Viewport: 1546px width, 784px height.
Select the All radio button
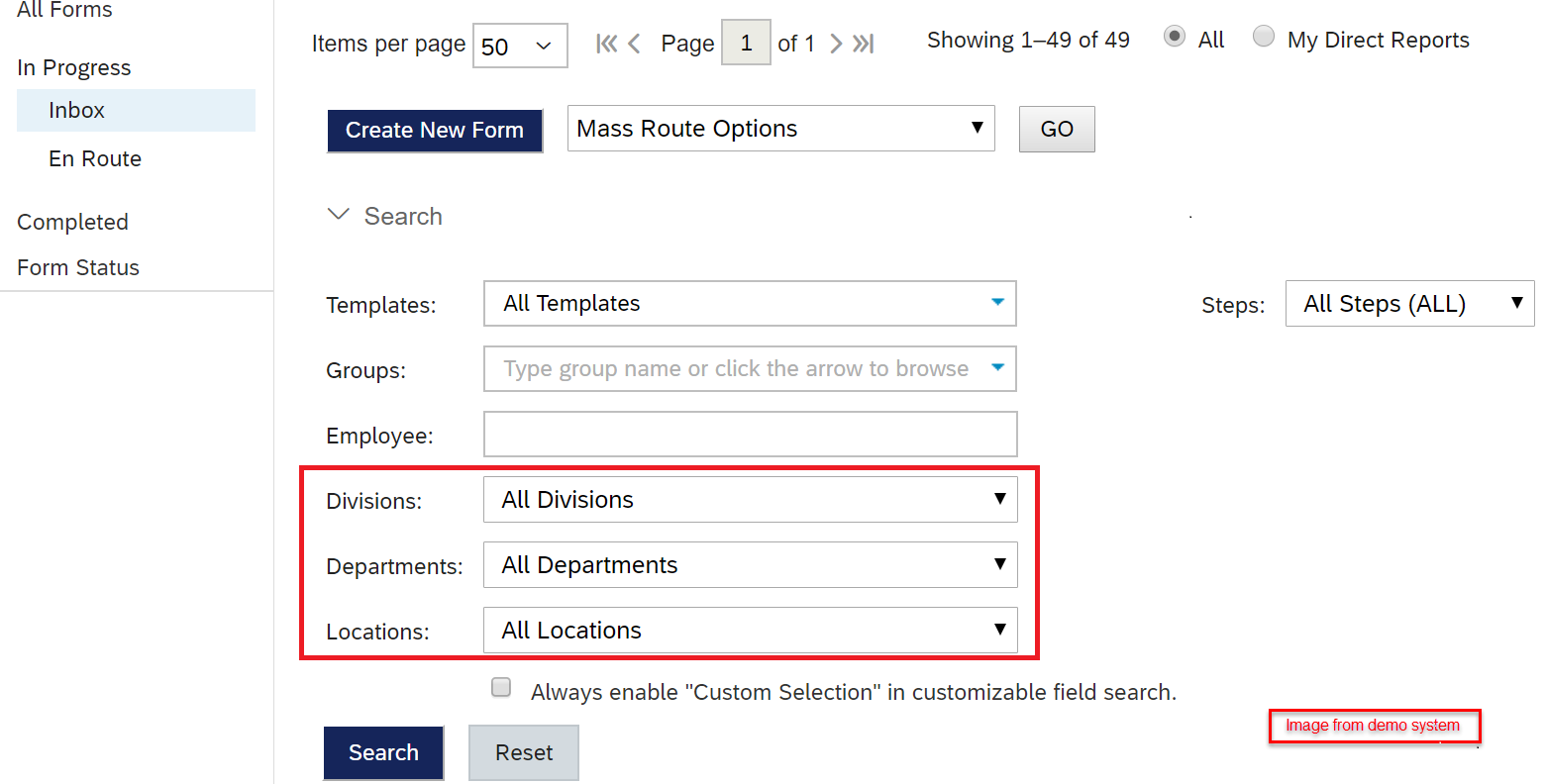1175,37
